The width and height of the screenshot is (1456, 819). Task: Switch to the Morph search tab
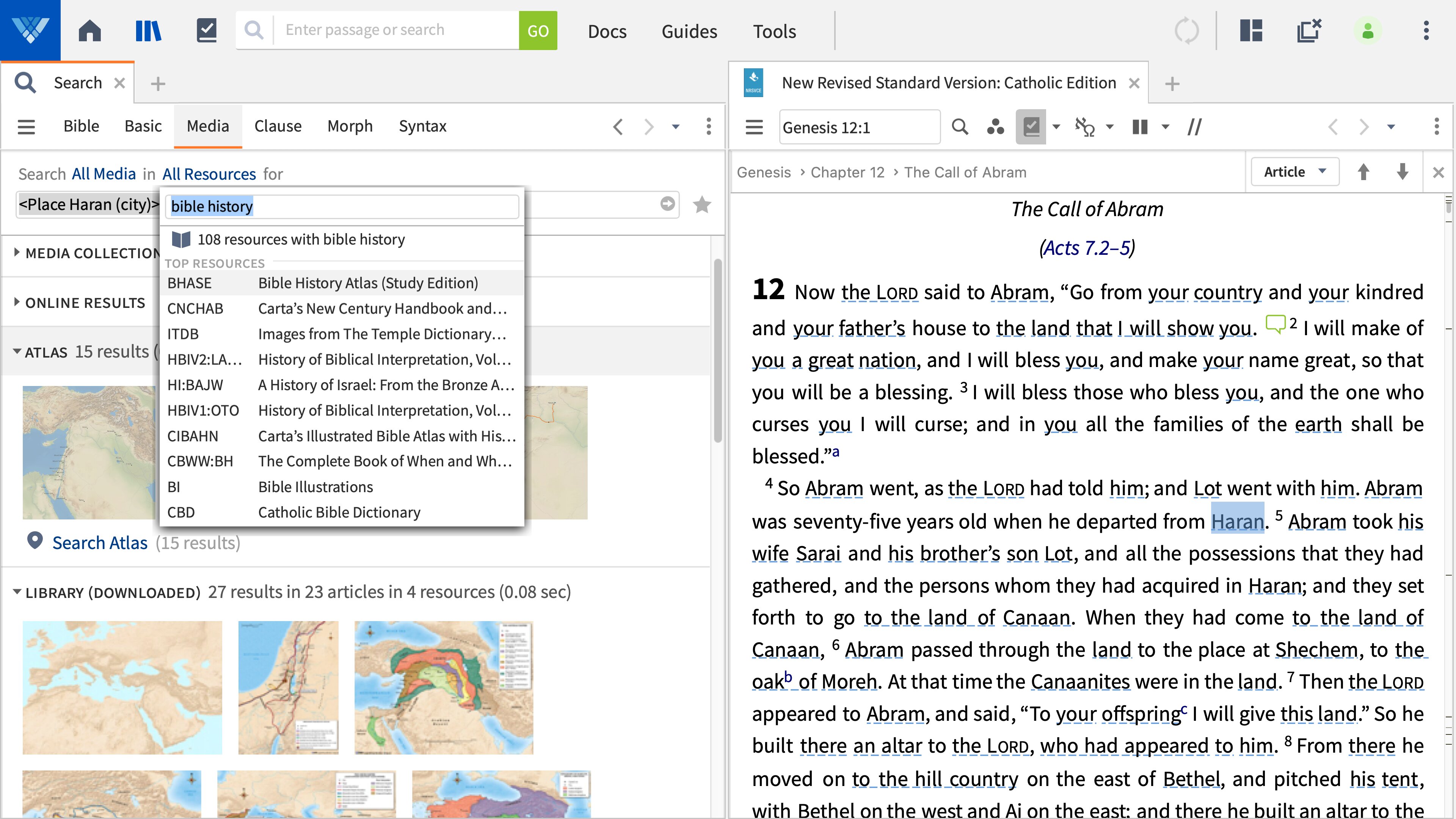[350, 126]
